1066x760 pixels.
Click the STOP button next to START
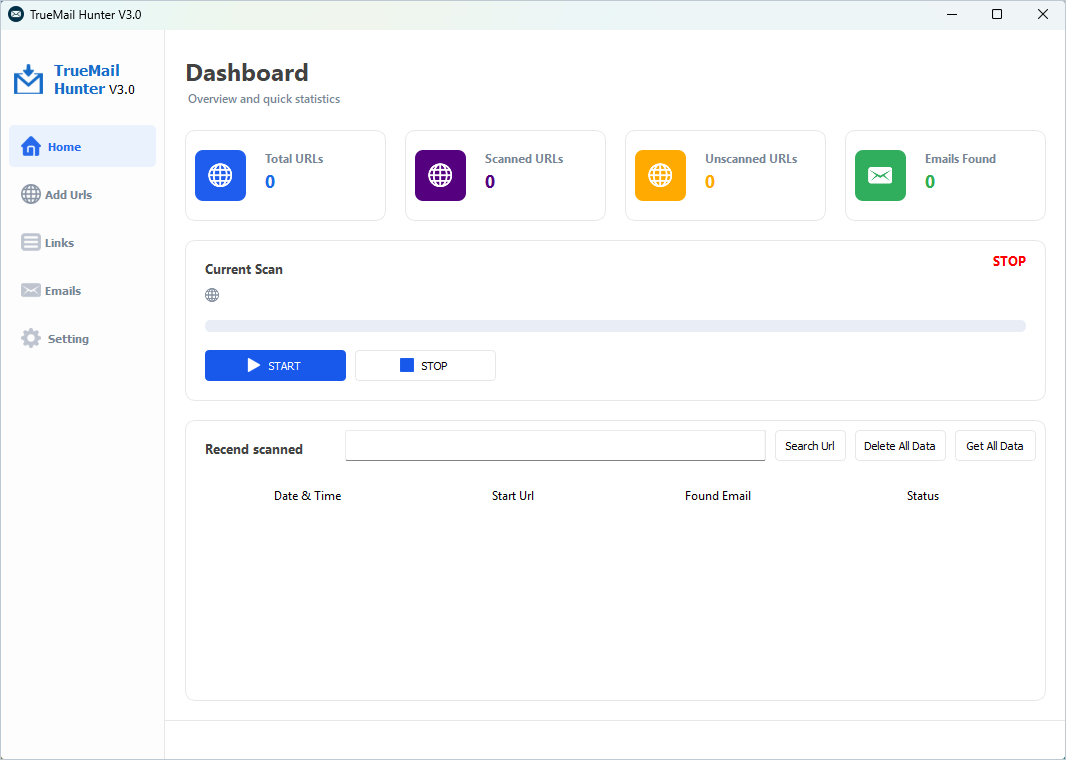pos(426,366)
